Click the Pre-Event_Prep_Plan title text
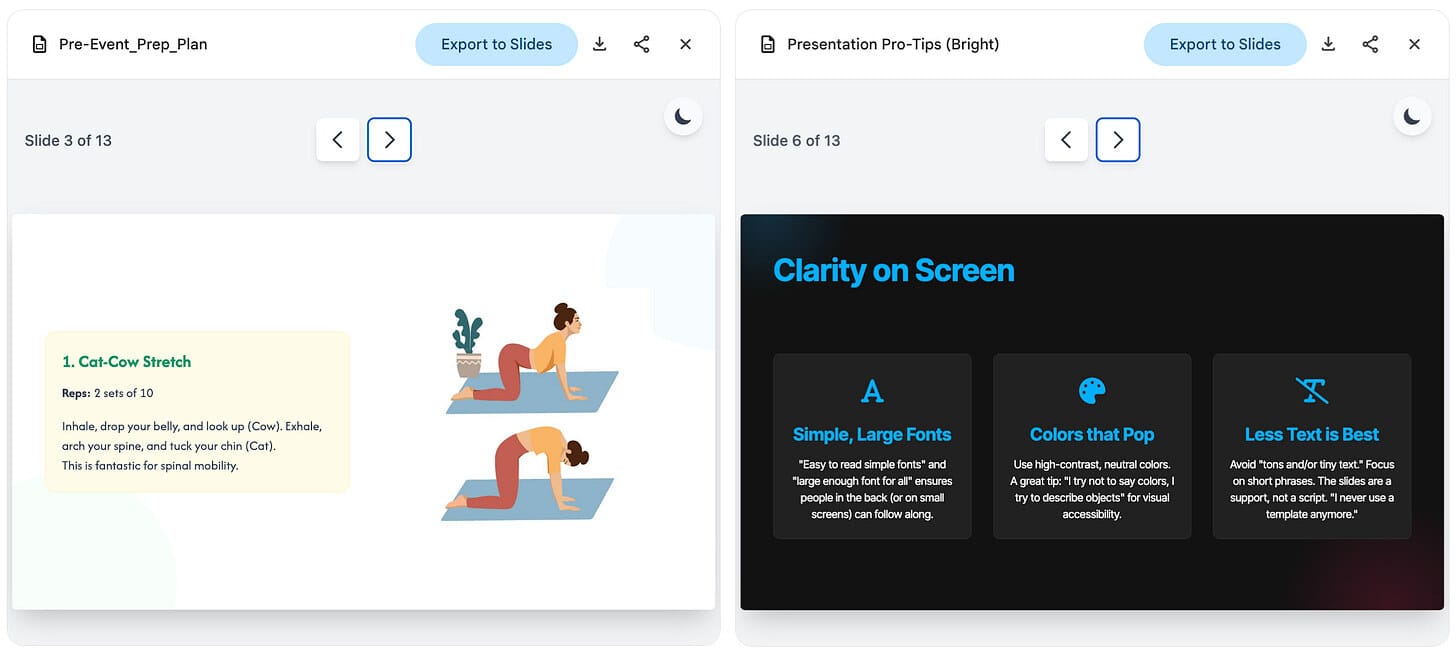The width and height of the screenshot is (1456, 656). [133, 44]
